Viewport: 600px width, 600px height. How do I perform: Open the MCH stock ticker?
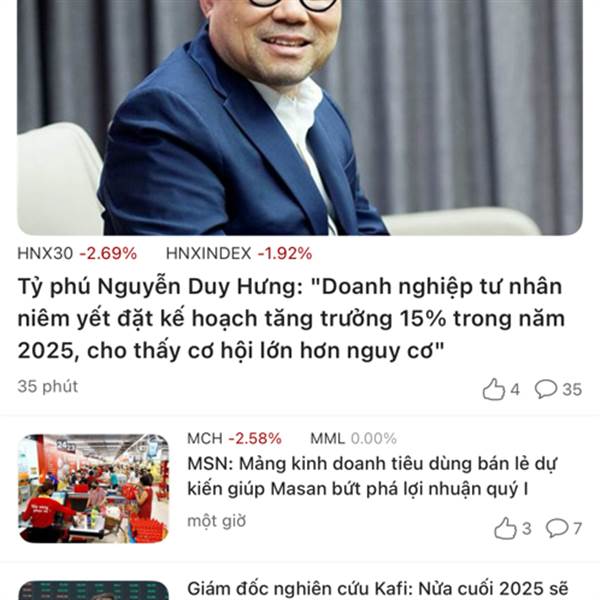pyautogui.click(x=234, y=439)
